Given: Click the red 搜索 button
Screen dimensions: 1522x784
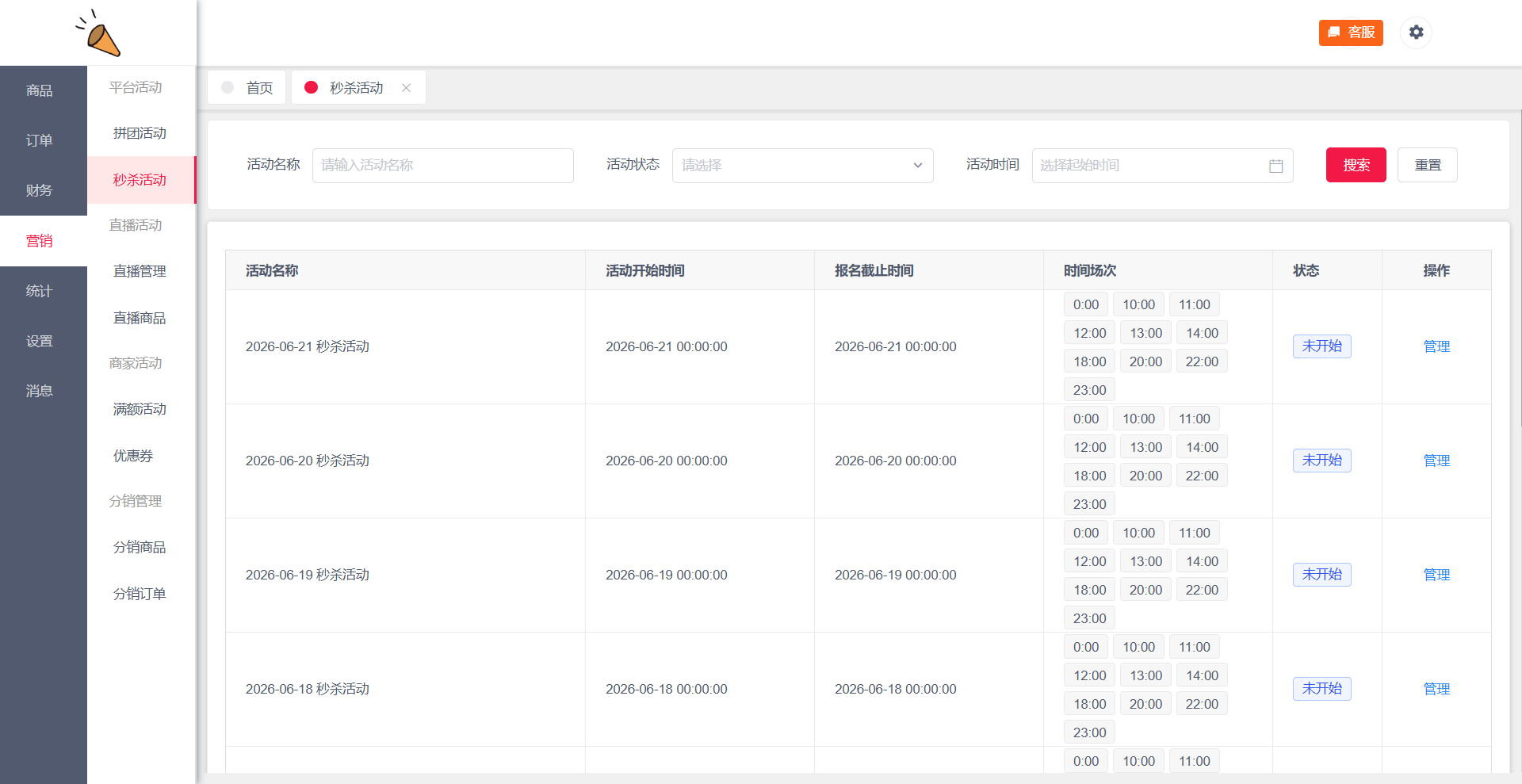Looking at the screenshot, I should point(1356,165).
